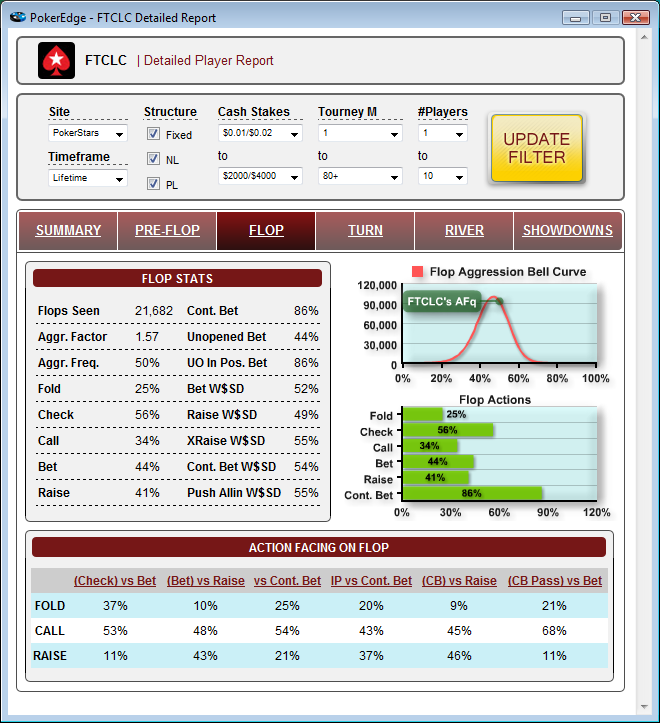Open the maximum Cash Stakes $2000/$4000 dropdown
Viewport: 660px width, 723px height.
tap(260, 176)
